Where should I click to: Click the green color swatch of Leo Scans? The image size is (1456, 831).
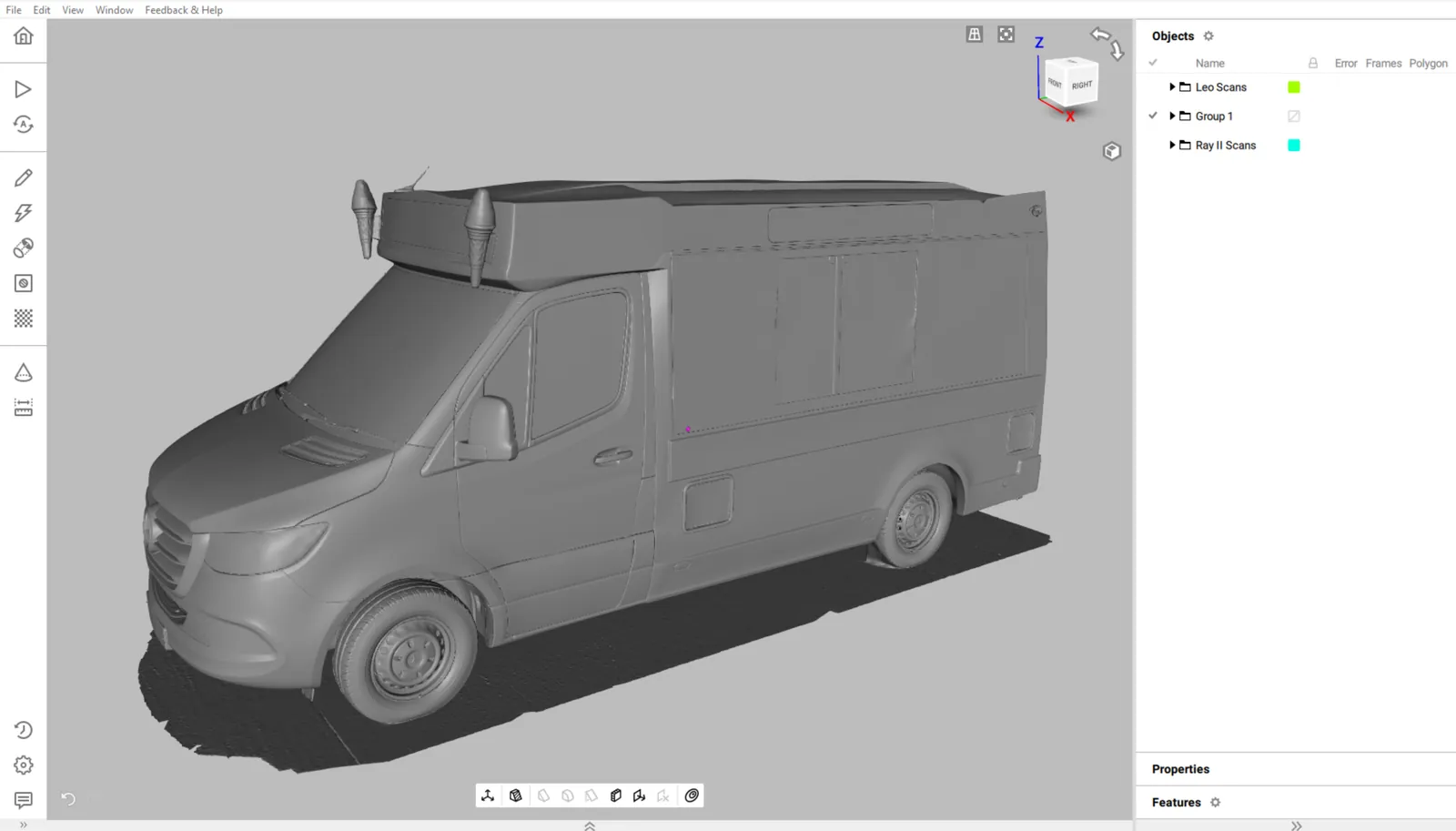click(x=1294, y=87)
